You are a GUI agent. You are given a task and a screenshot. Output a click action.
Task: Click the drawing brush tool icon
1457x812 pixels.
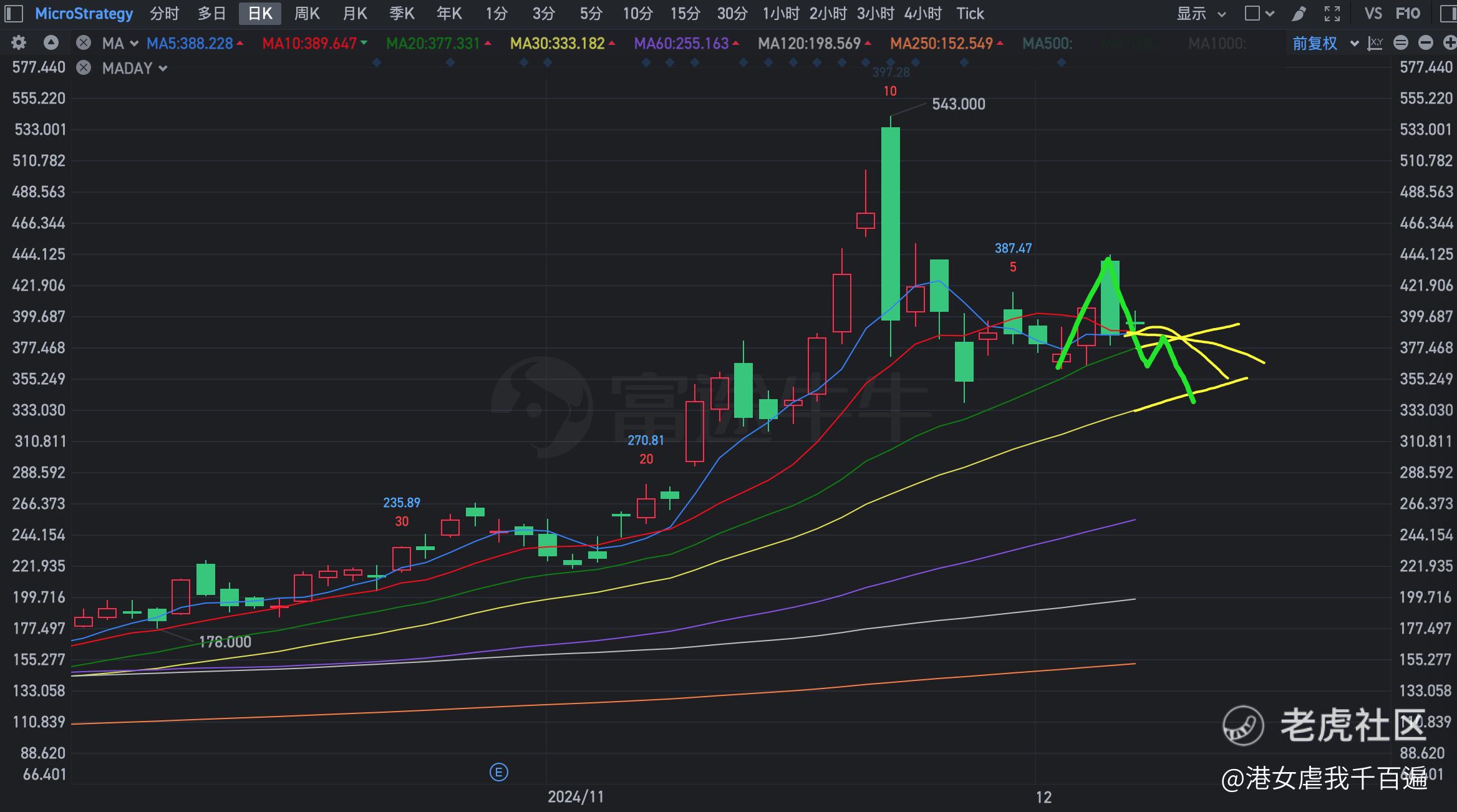coord(1299,14)
